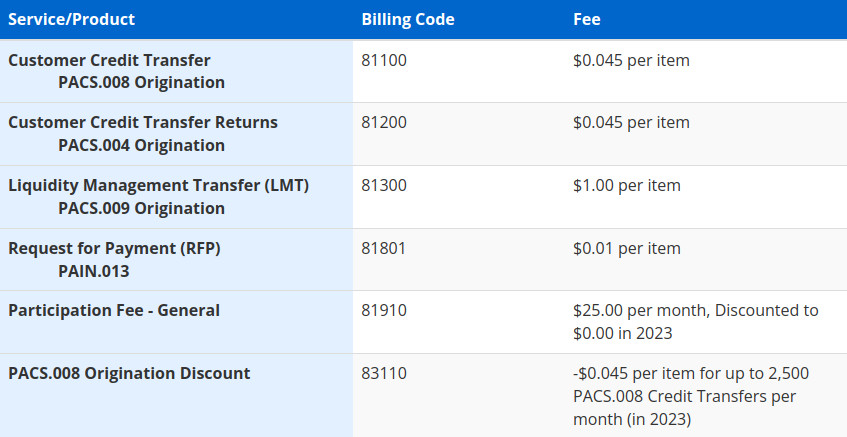Click the $0.01 per item fee
The height and width of the screenshot is (437, 847).
627,248
